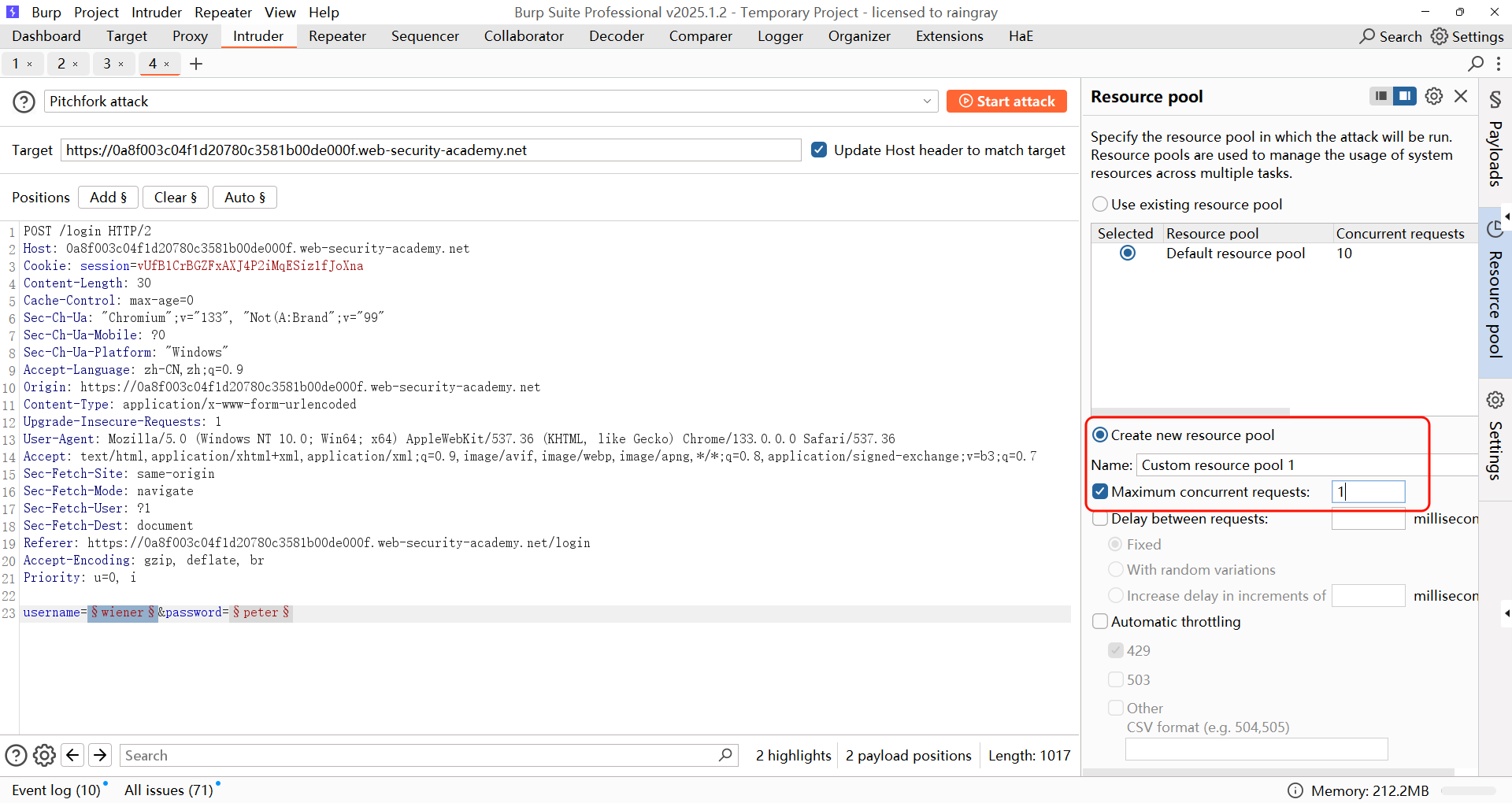Click the Maximum concurrent requests input field
This screenshot has width=1512, height=803.
coord(1368,492)
